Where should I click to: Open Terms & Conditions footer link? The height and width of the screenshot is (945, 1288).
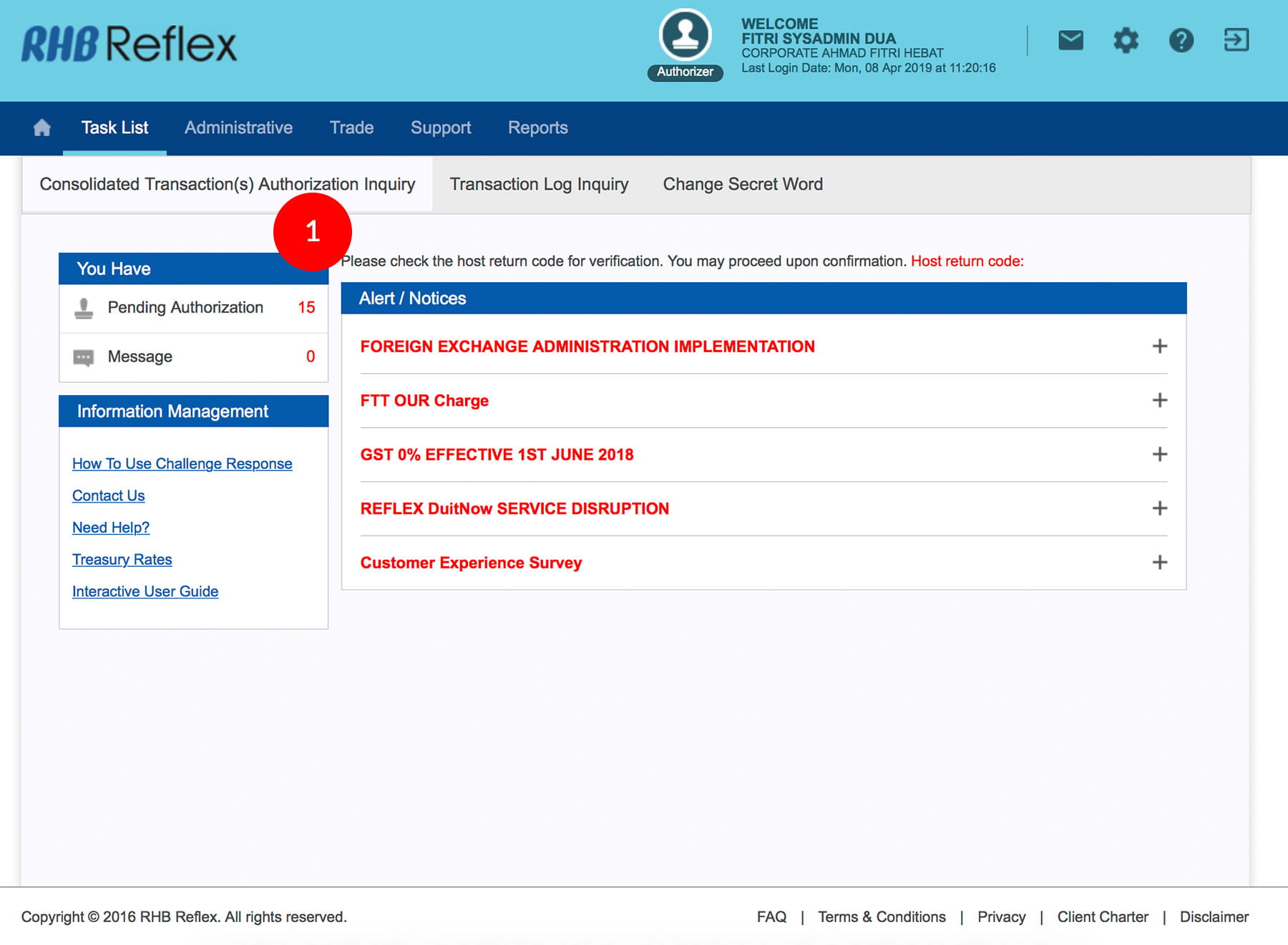point(882,917)
